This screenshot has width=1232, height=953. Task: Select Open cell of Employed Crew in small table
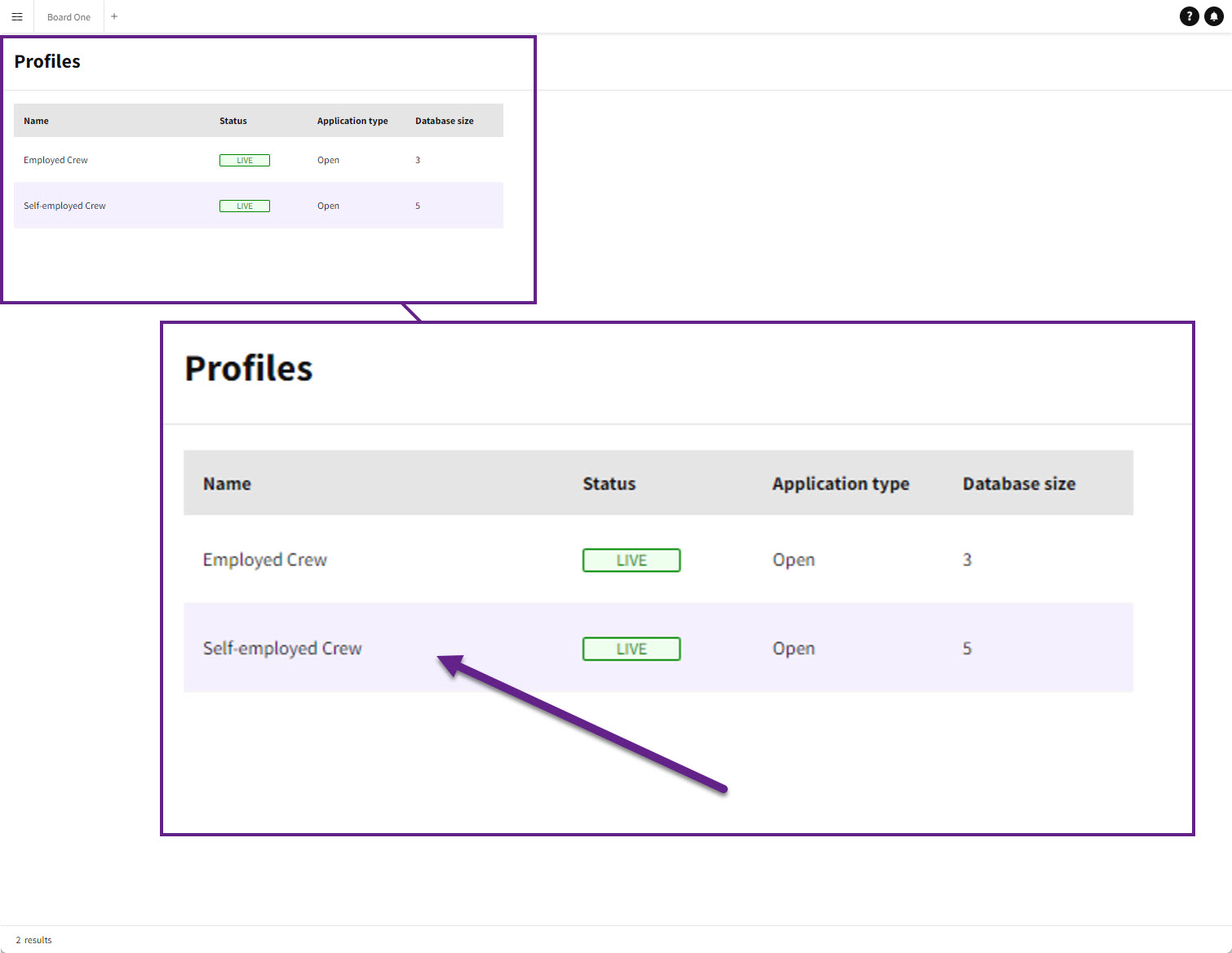pyautogui.click(x=328, y=160)
